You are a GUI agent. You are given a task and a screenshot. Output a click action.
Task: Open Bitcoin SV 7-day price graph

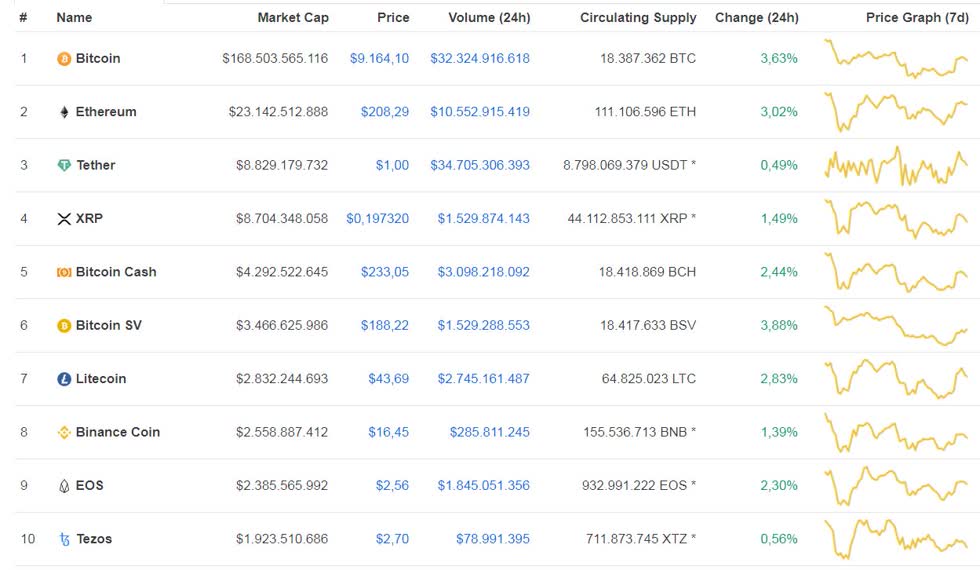pos(896,326)
